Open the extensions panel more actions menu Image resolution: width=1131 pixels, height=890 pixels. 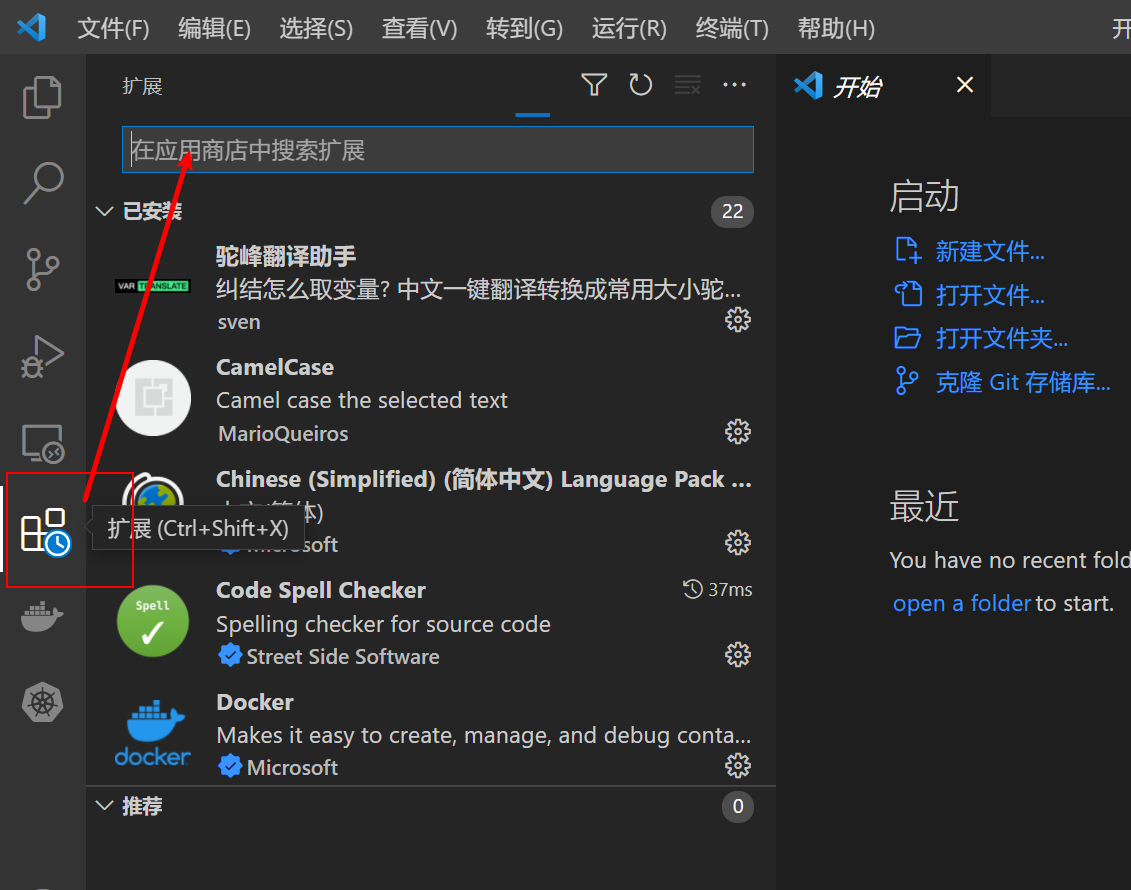[x=734, y=85]
